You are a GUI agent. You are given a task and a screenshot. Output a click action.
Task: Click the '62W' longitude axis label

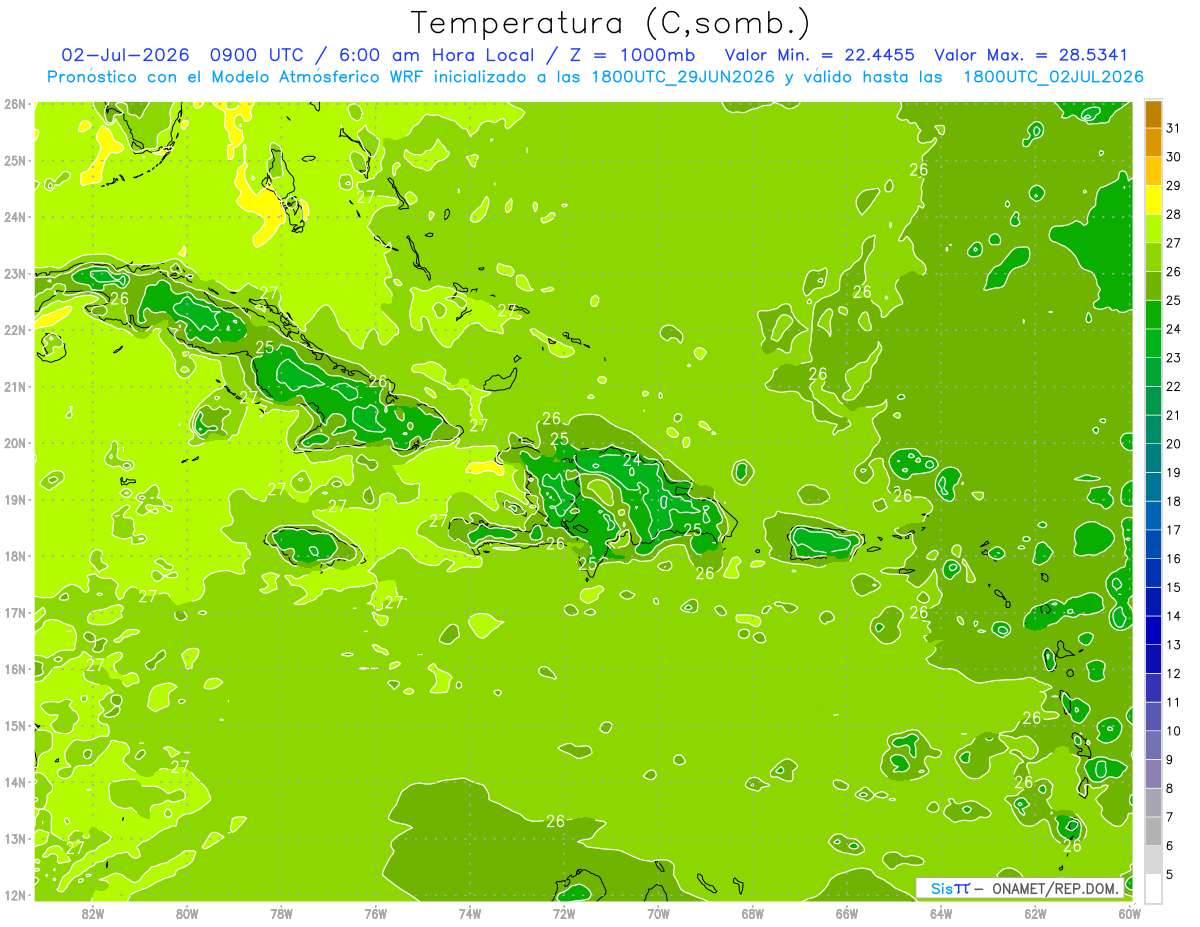pos(1035,913)
